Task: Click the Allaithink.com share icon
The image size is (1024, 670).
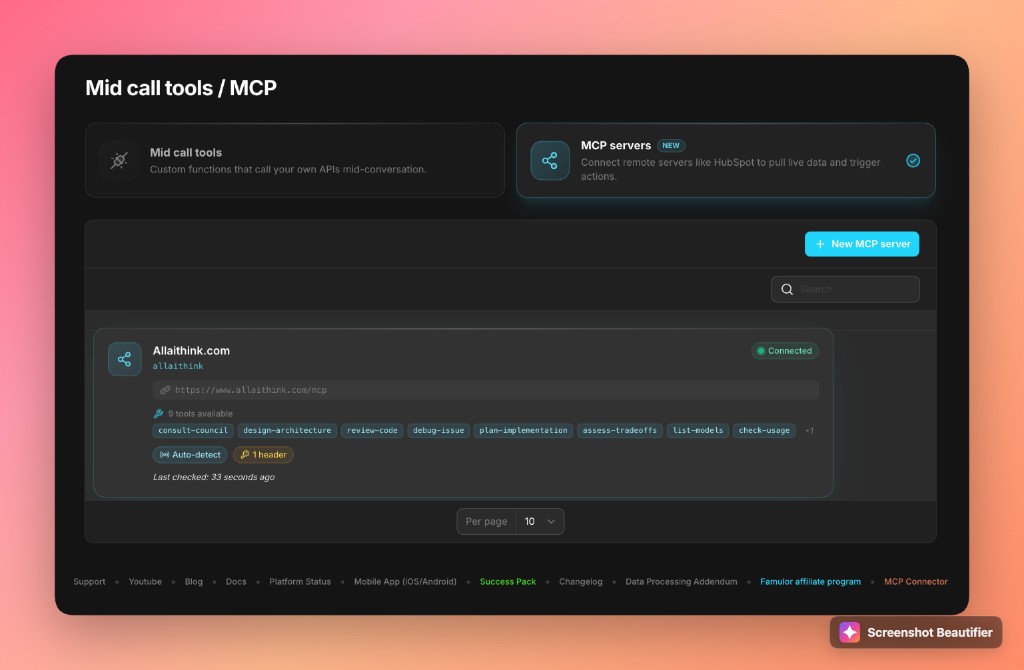Action: coord(125,359)
